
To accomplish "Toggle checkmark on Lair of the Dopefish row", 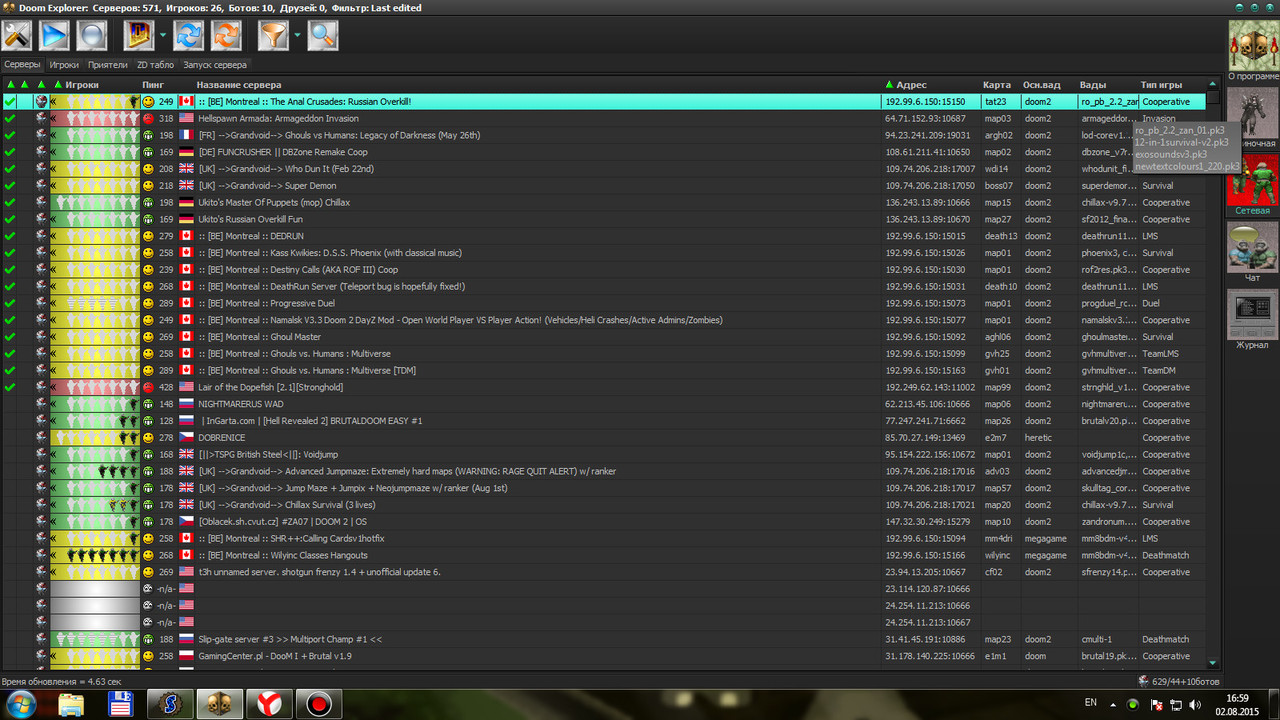I will click(9, 387).
